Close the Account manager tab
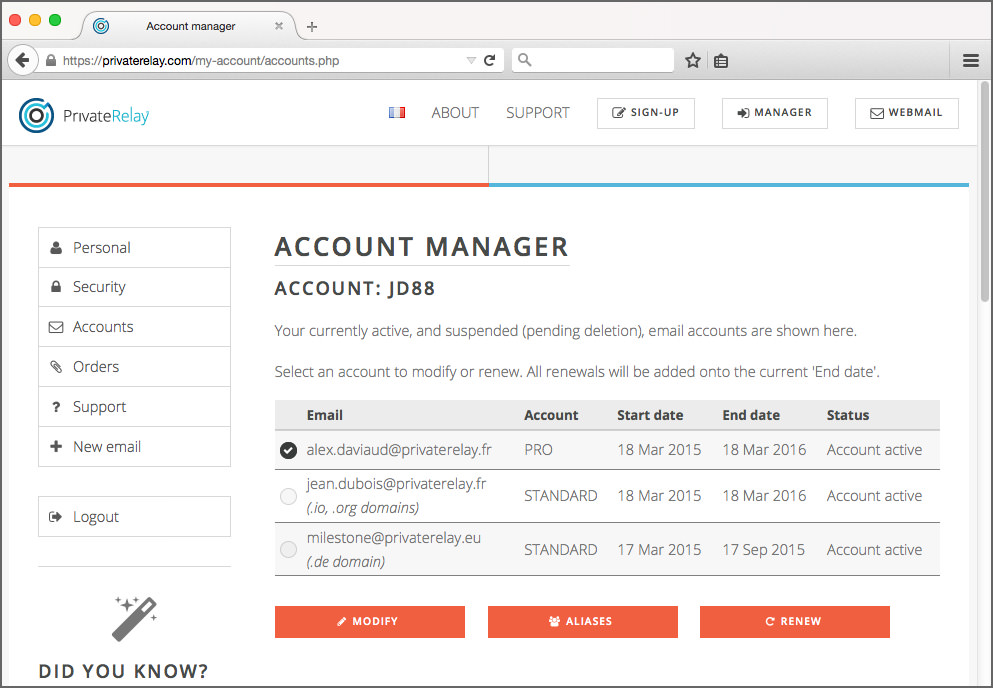993x688 pixels. pos(279,26)
